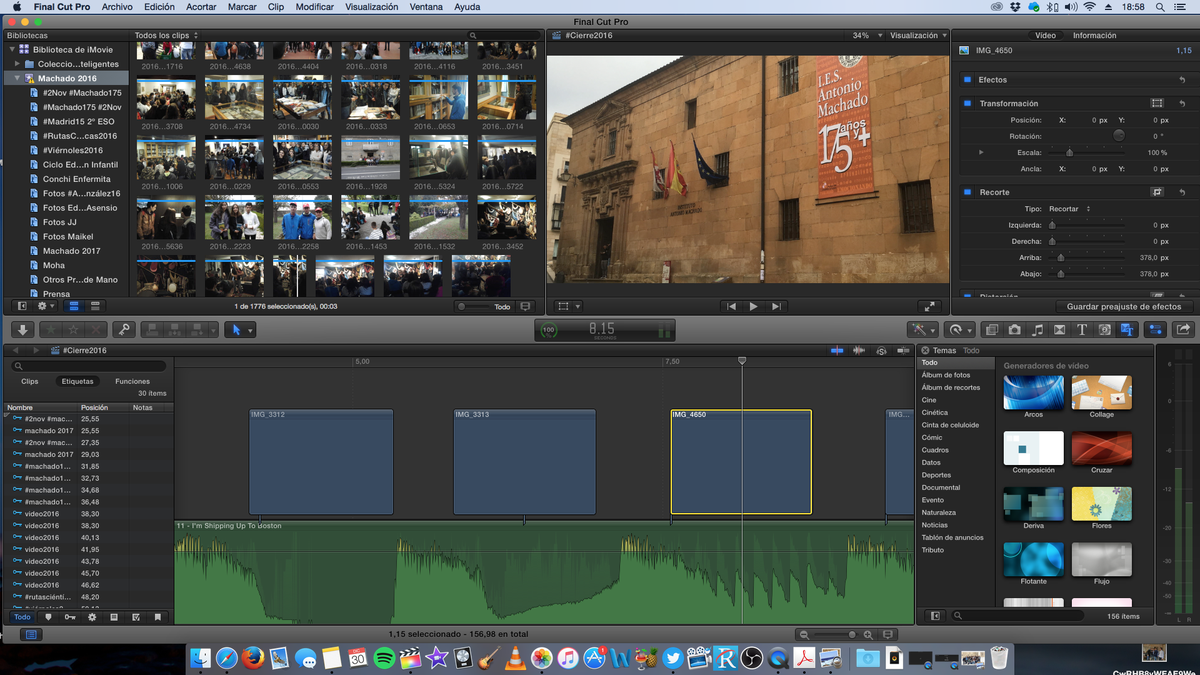The height and width of the screenshot is (675, 1200).
Task: Reject the selection with the red X button
Action: click(x=96, y=329)
